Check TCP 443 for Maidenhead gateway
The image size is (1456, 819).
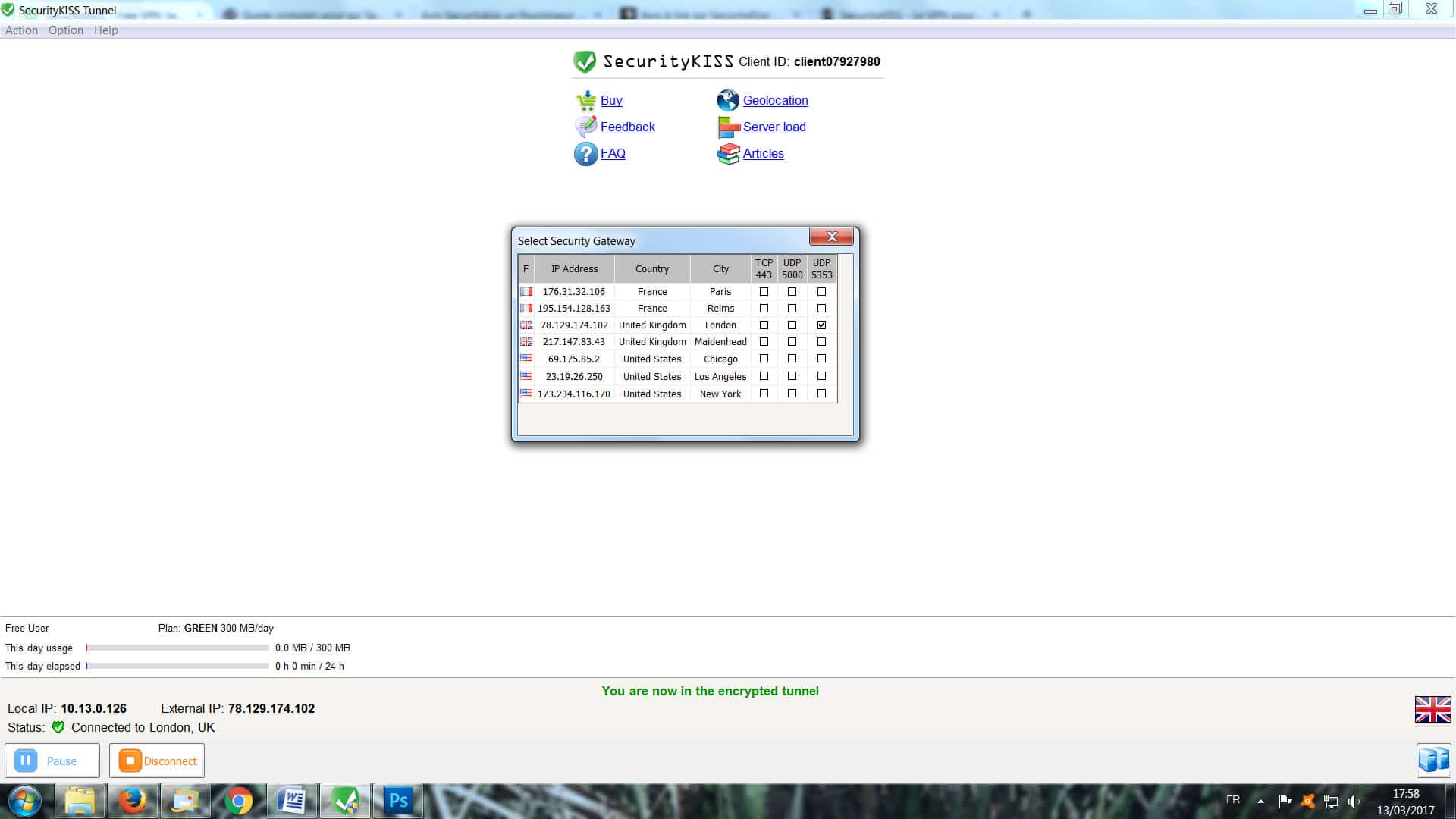[764, 342]
